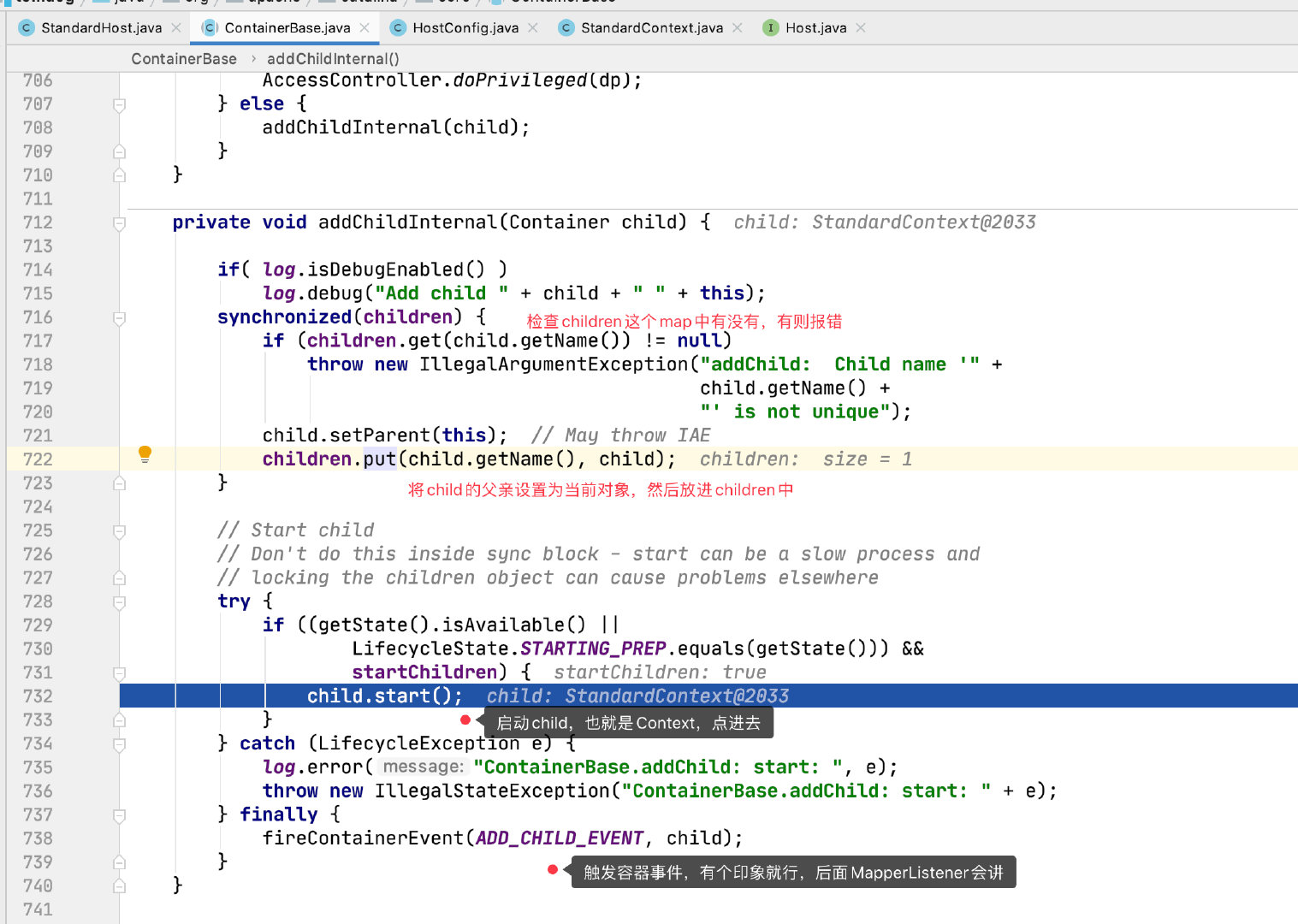Click comment fold end marker at line 727

120,578
